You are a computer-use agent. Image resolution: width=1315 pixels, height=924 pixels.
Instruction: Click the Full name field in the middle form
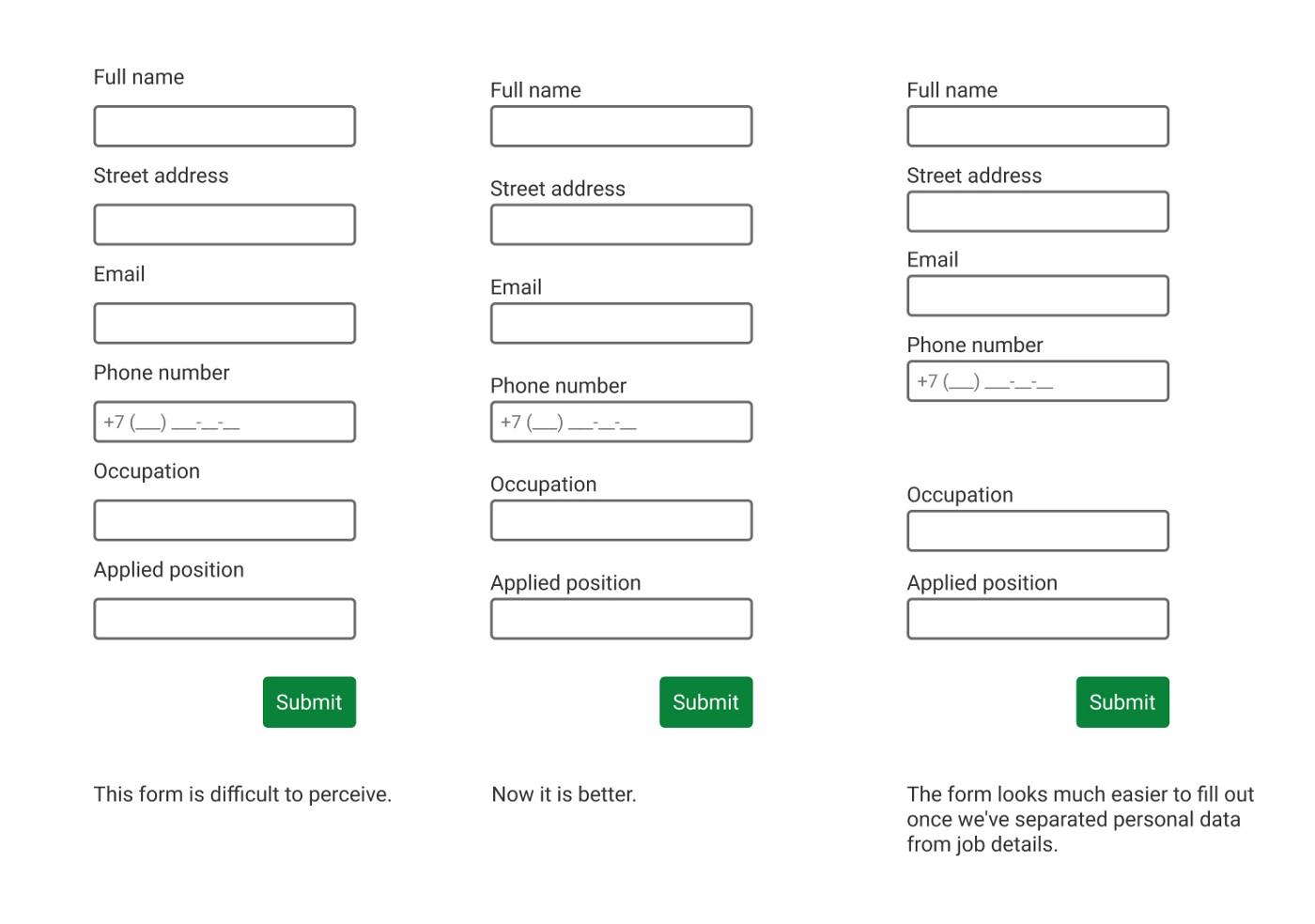[621, 126]
